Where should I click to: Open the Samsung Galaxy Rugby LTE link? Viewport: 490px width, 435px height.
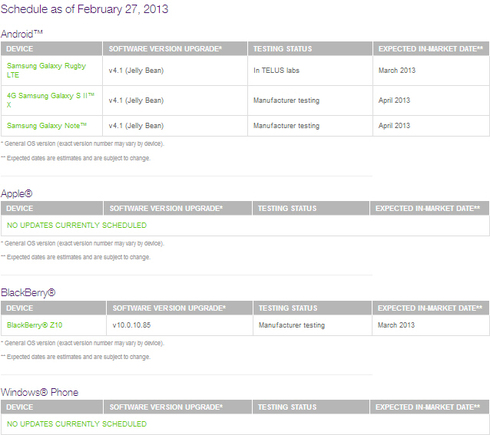click(46, 70)
